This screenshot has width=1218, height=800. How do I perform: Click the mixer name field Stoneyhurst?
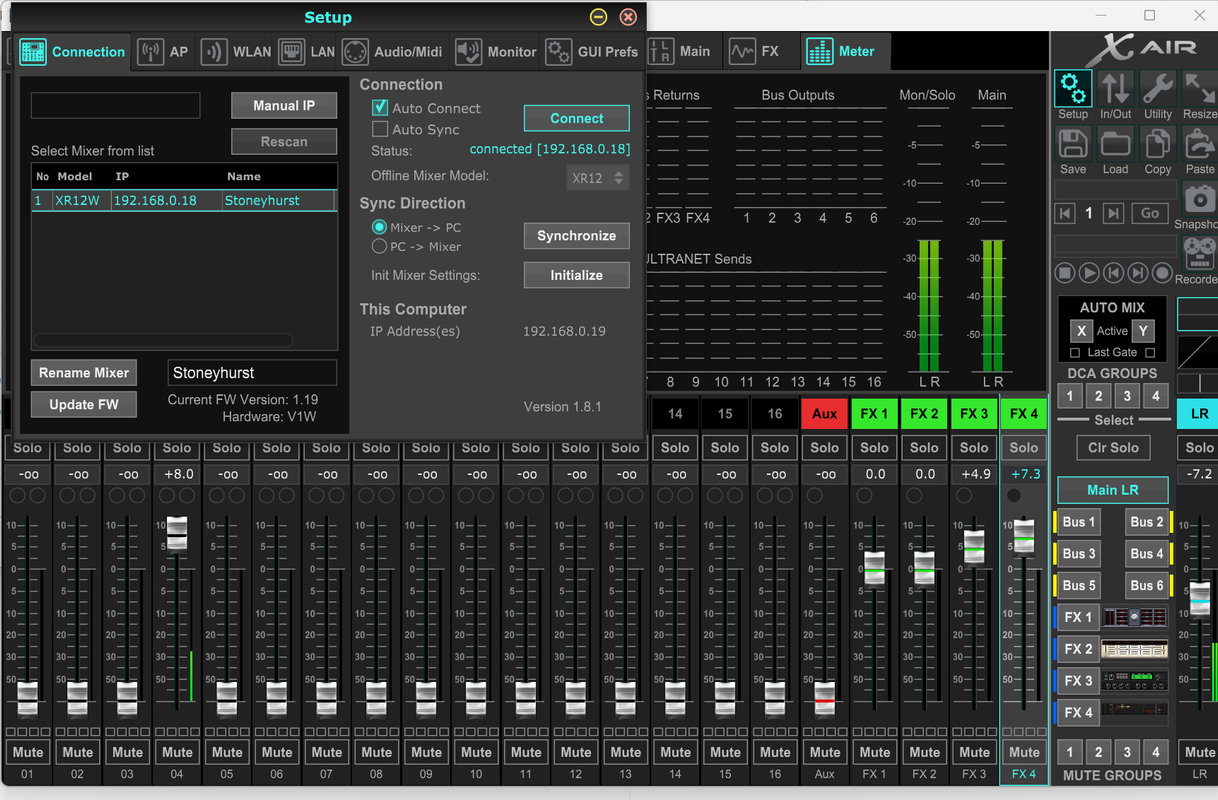click(252, 373)
